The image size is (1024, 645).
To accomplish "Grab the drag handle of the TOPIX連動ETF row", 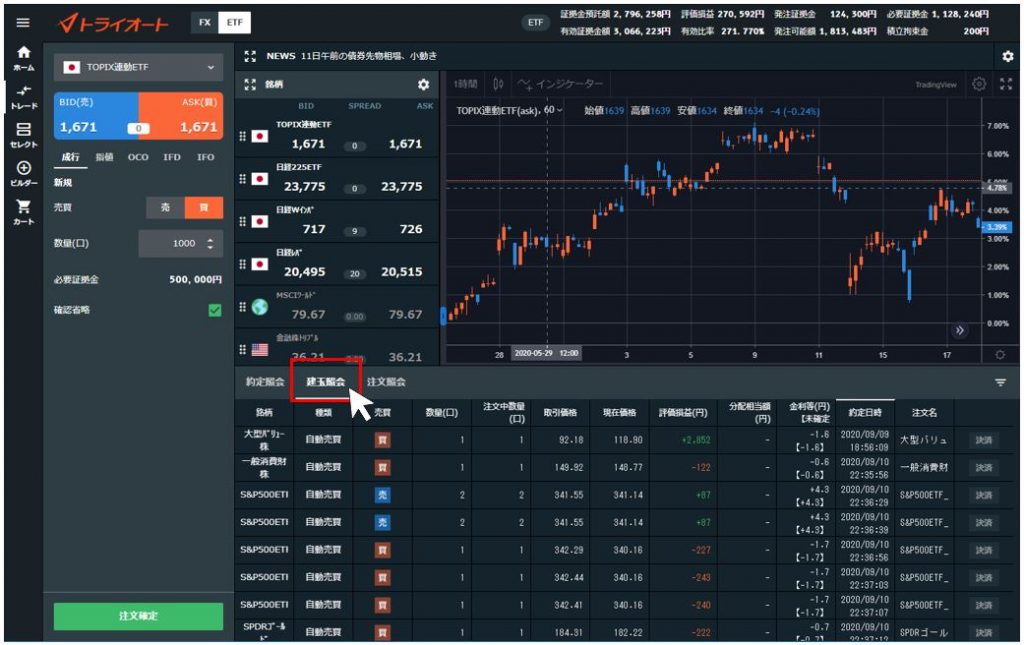I will [x=242, y=136].
